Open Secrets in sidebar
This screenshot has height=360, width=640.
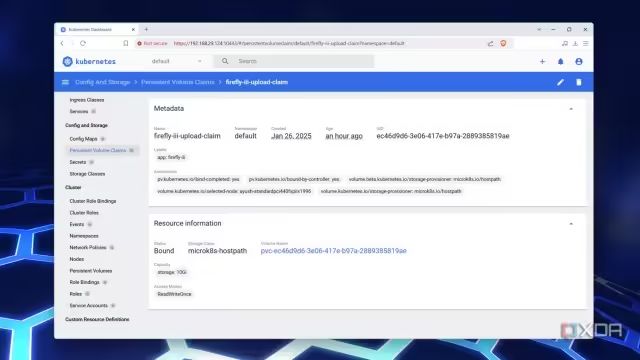[78, 162]
